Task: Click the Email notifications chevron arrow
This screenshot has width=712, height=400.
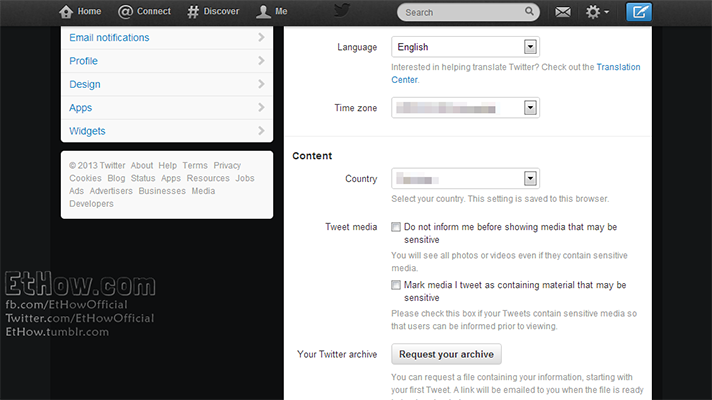Action: 261,37
